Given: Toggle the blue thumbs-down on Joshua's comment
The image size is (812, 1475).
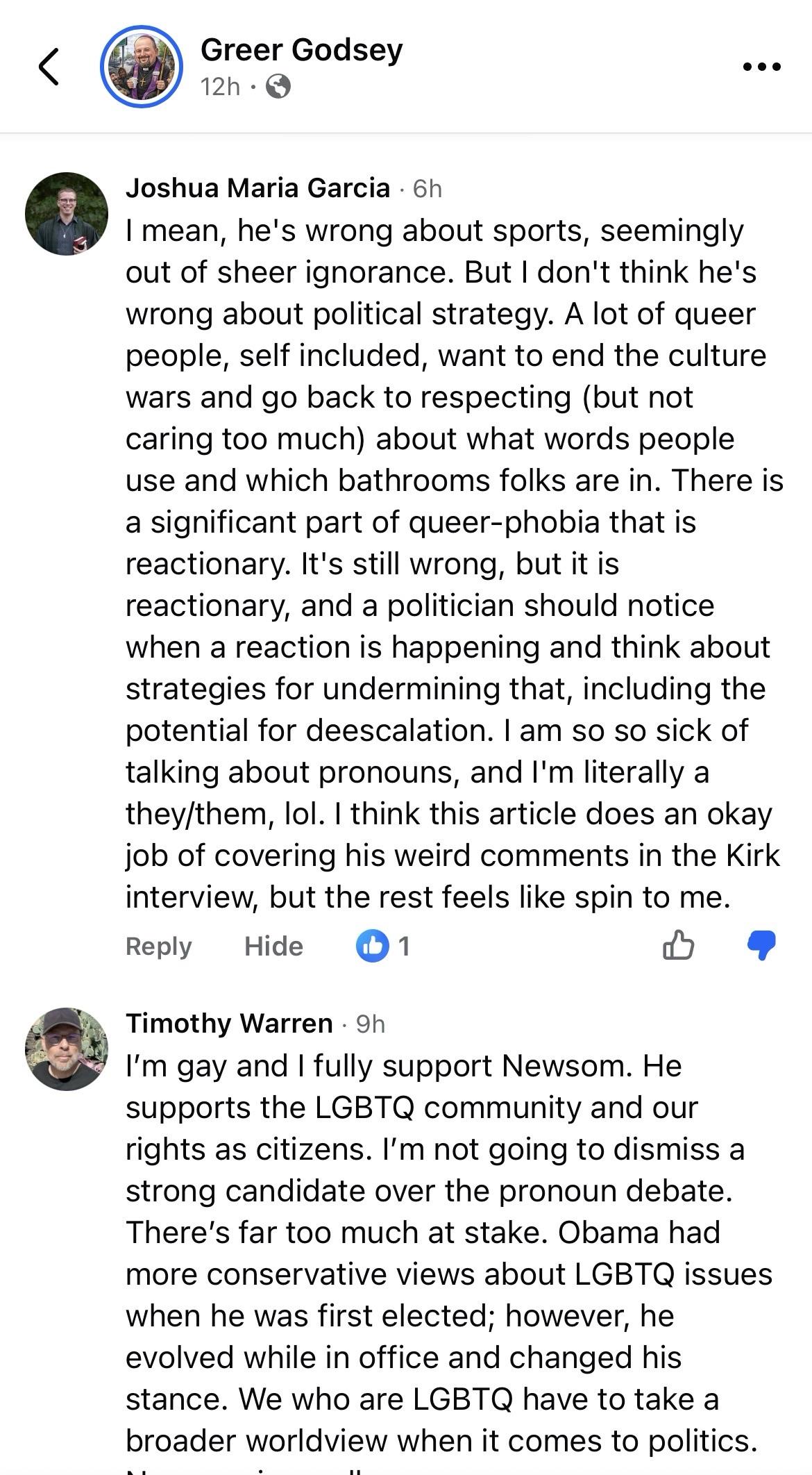Looking at the screenshot, I should [761, 945].
